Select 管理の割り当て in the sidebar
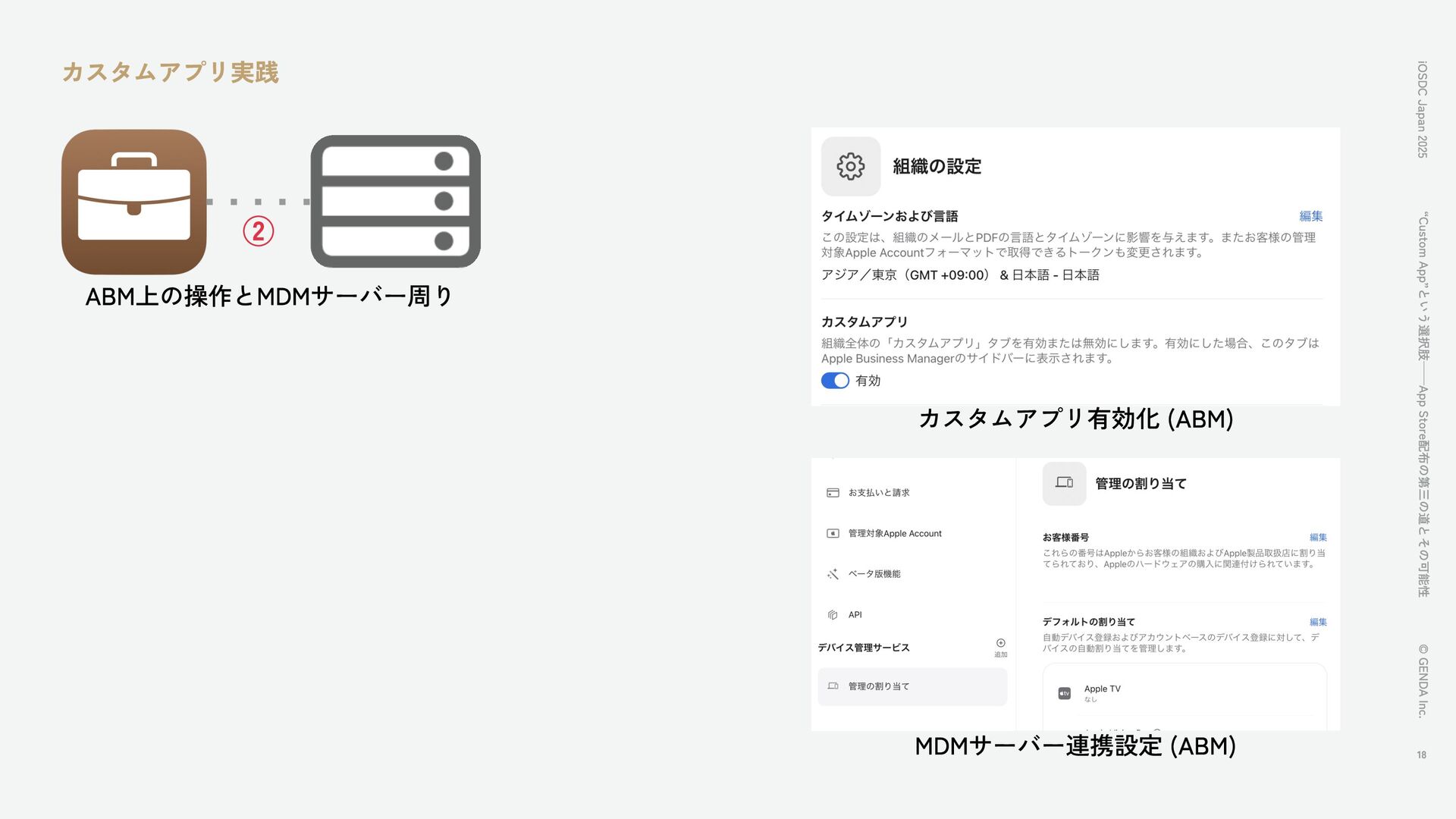 912,686
